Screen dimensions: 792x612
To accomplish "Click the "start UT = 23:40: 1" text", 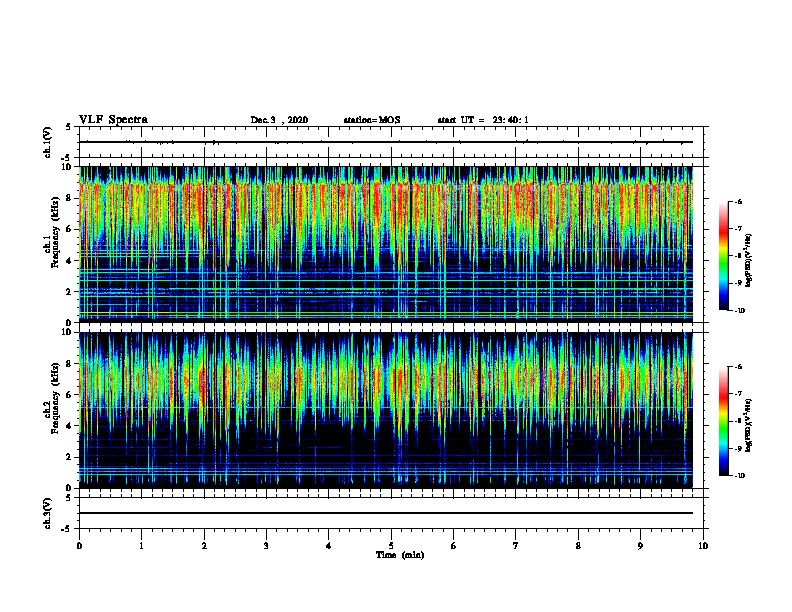I will pos(483,120).
